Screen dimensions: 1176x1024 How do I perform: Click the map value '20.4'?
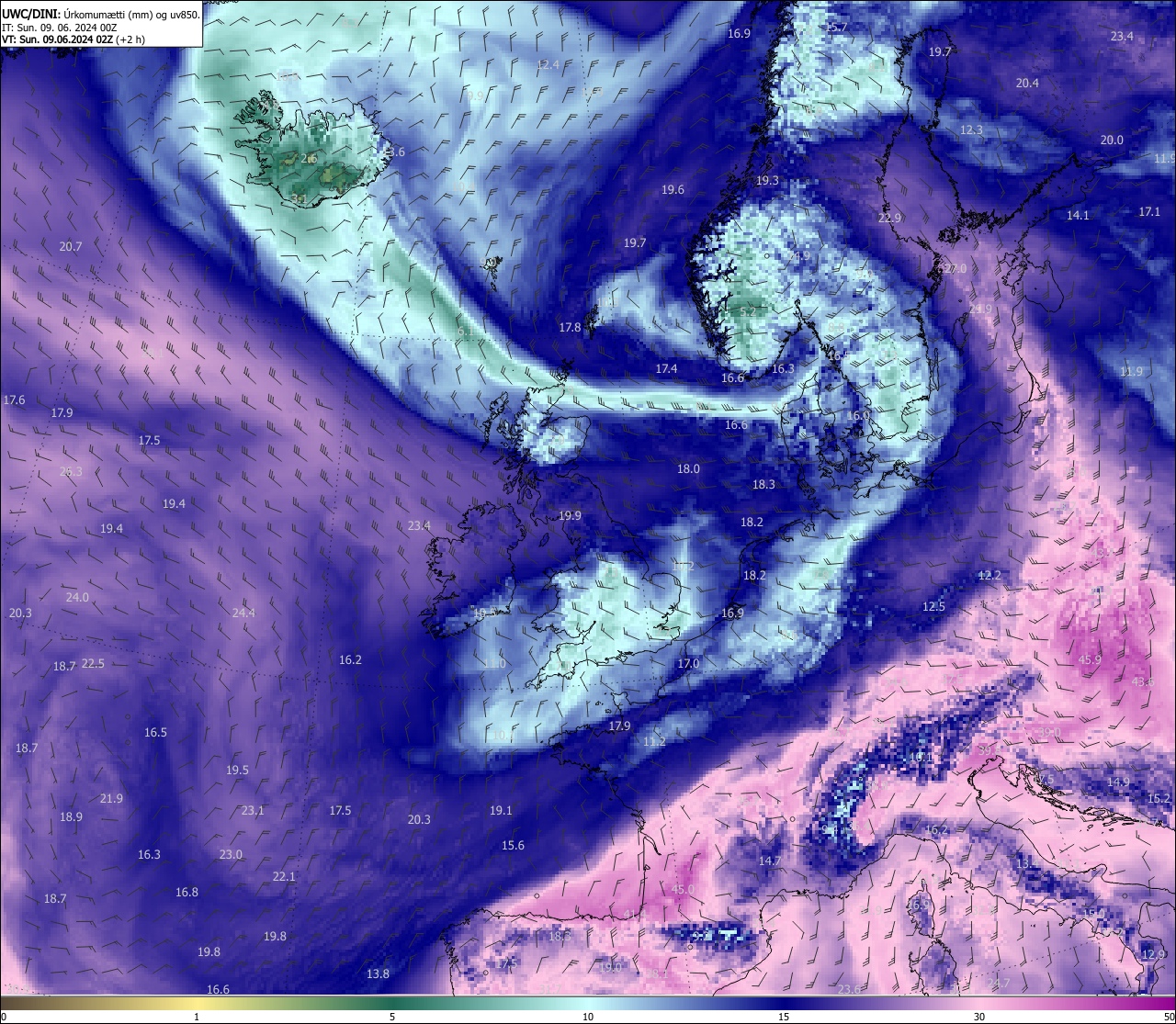[1027, 83]
